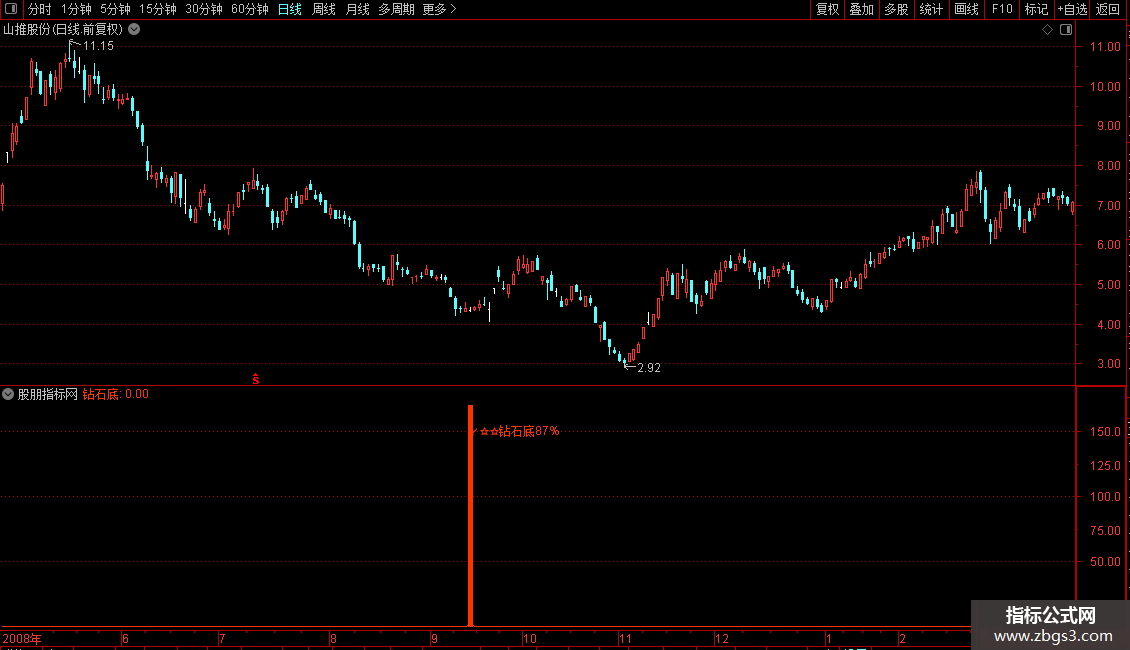The width and height of the screenshot is (1130, 650).
Task: Switch to 日线 daily chart
Action: (x=290, y=9)
